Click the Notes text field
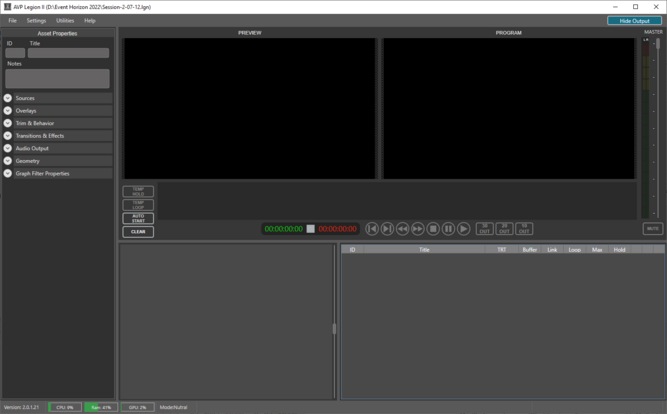This screenshot has height=414, width=667. pyautogui.click(x=57, y=78)
